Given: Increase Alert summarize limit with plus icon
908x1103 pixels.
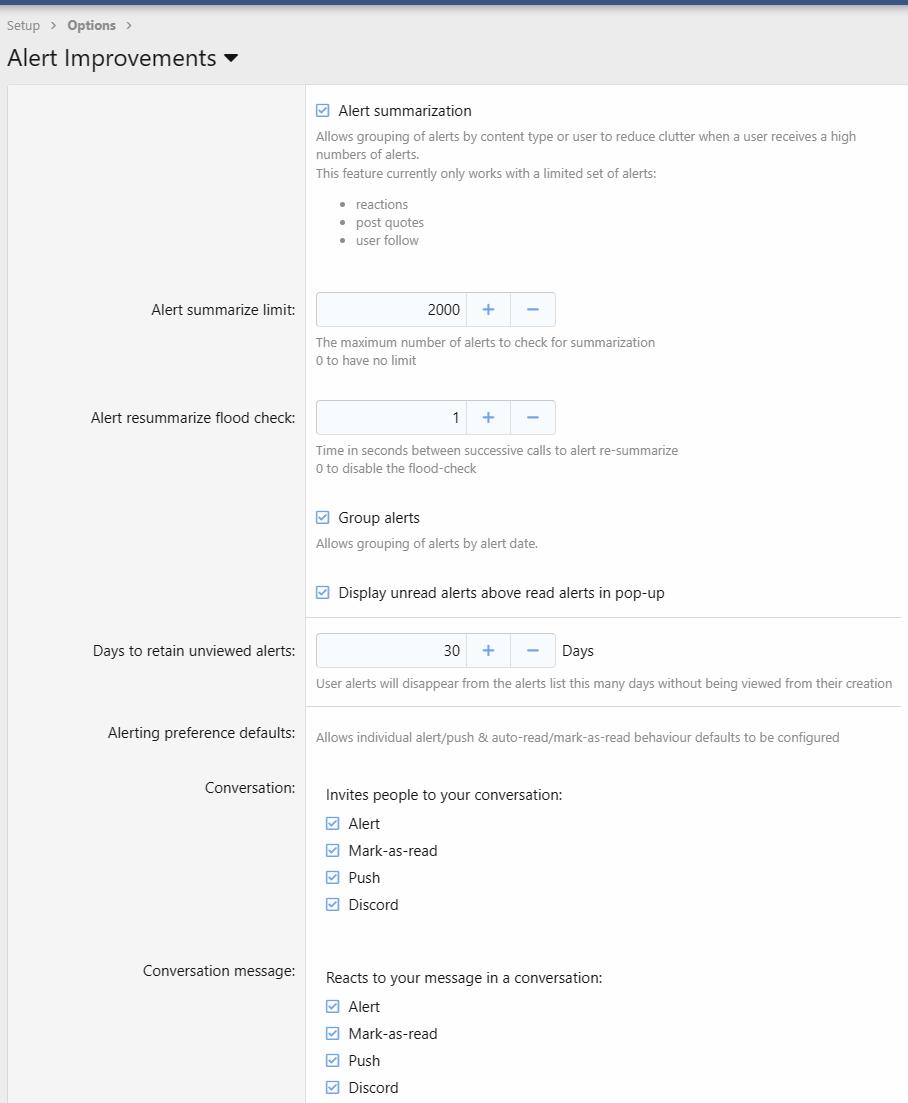Looking at the screenshot, I should click(x=488, y=309).
